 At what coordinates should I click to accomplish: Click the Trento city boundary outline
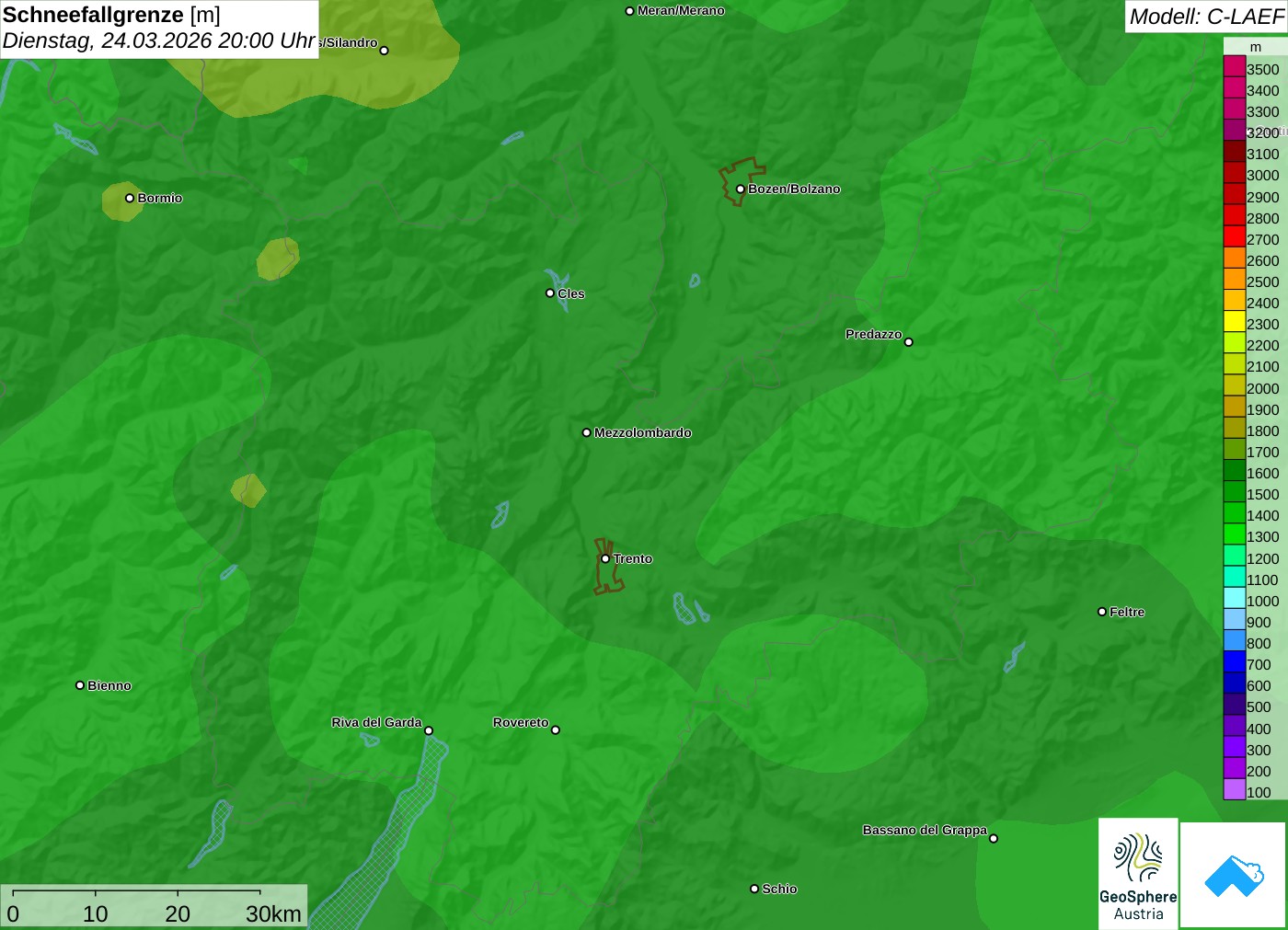[608, 567]
